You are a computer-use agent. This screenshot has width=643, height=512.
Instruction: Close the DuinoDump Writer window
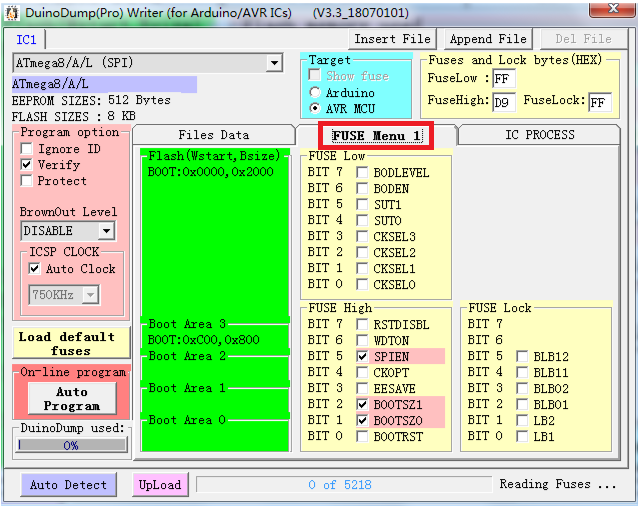point(612,9)
